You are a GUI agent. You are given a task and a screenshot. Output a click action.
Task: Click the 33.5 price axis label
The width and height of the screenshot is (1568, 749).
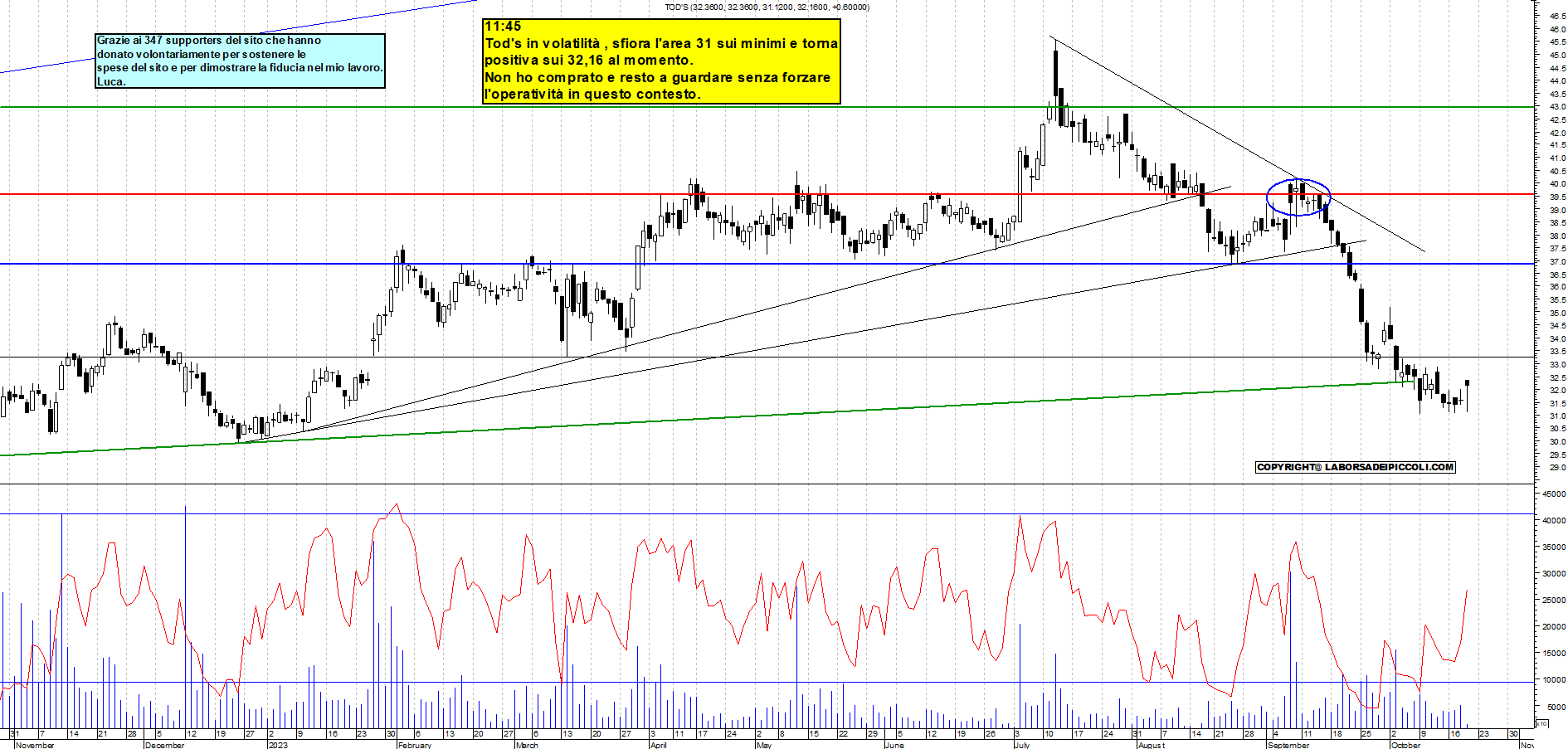point(1557,352)
